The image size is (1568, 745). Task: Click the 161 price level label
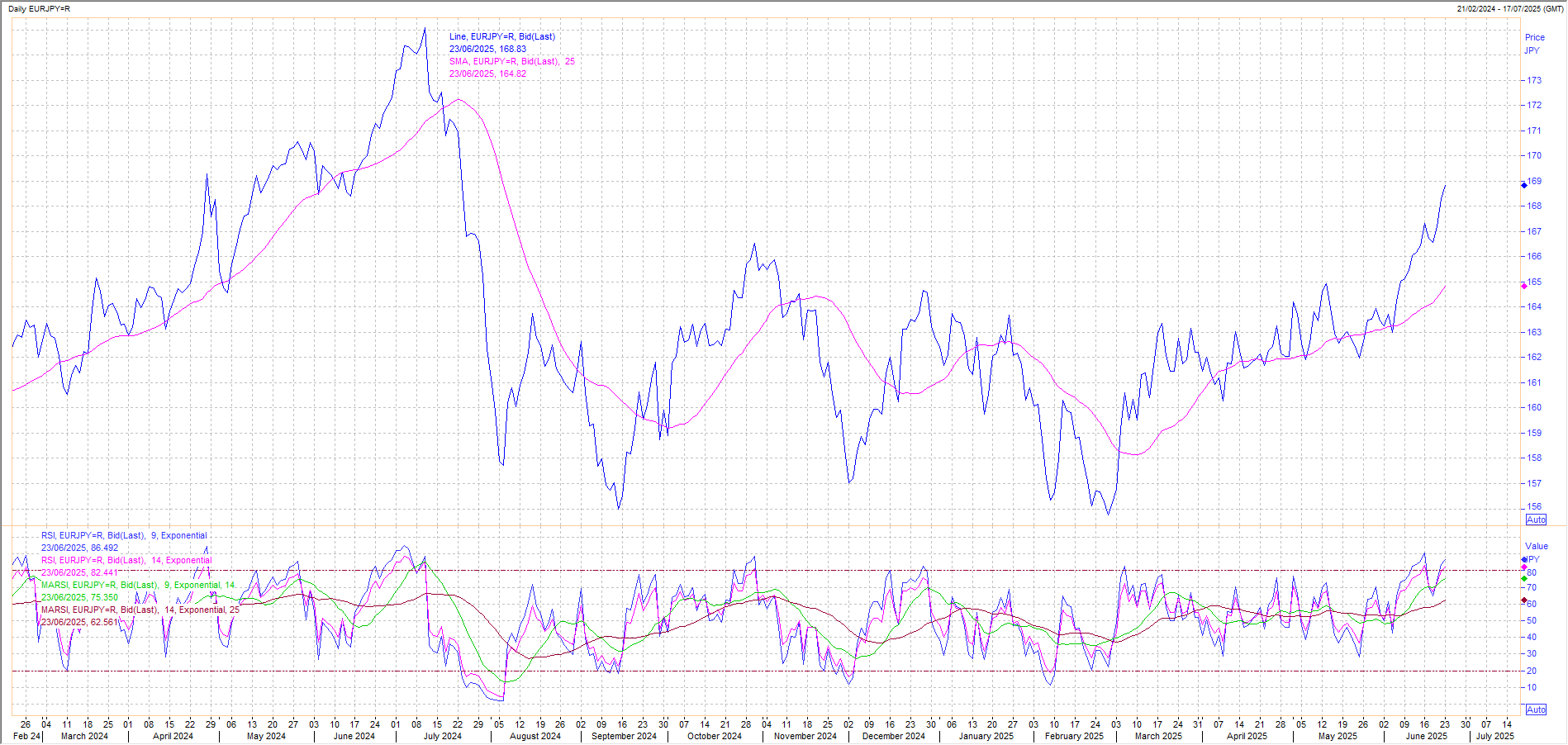[1534, 382]
